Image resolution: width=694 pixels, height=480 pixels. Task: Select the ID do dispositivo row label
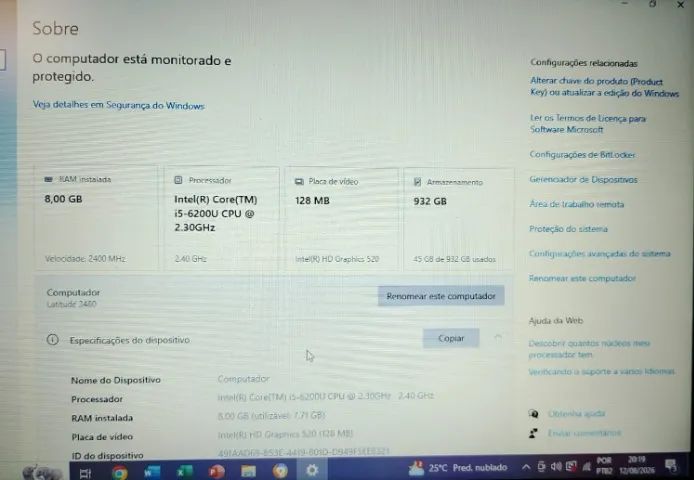(107, 455)
